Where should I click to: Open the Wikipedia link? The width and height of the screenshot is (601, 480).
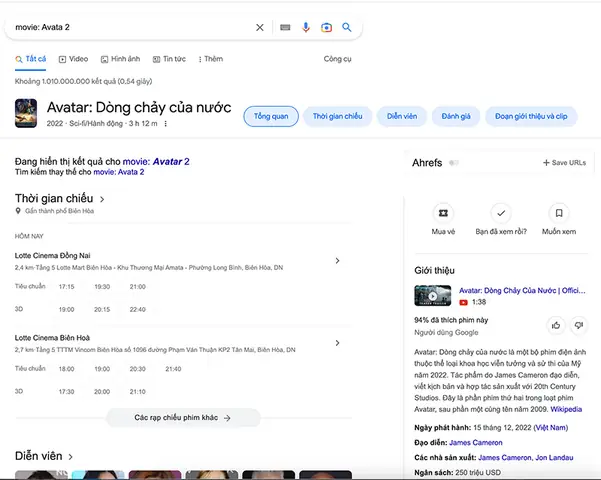[566, 409]
